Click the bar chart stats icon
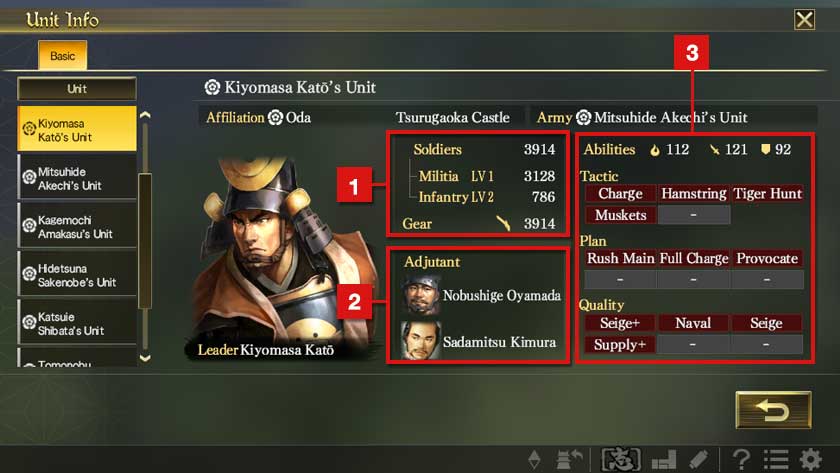This screenshot has width=840, height=473. (x=664, y=460)
